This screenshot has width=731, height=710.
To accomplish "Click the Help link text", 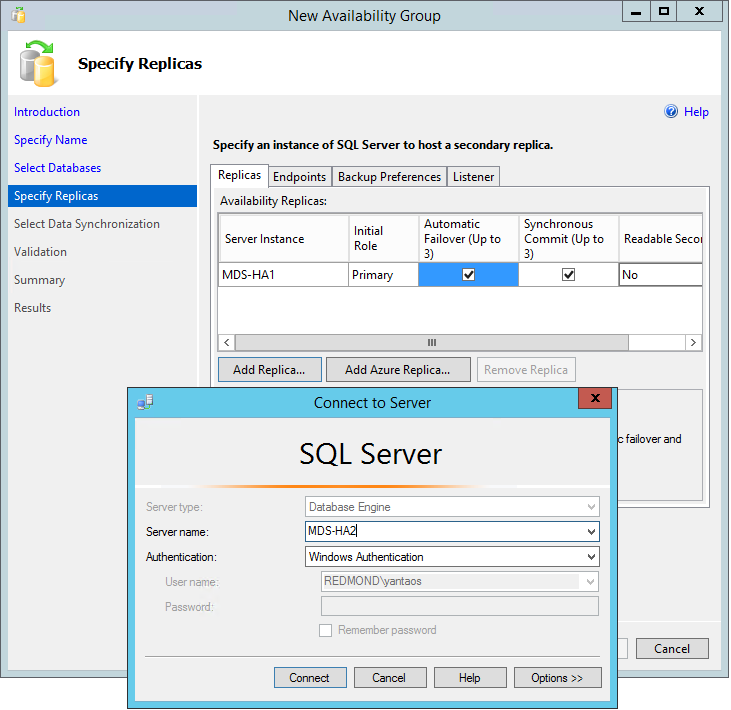I will click(x=696, y=112).
